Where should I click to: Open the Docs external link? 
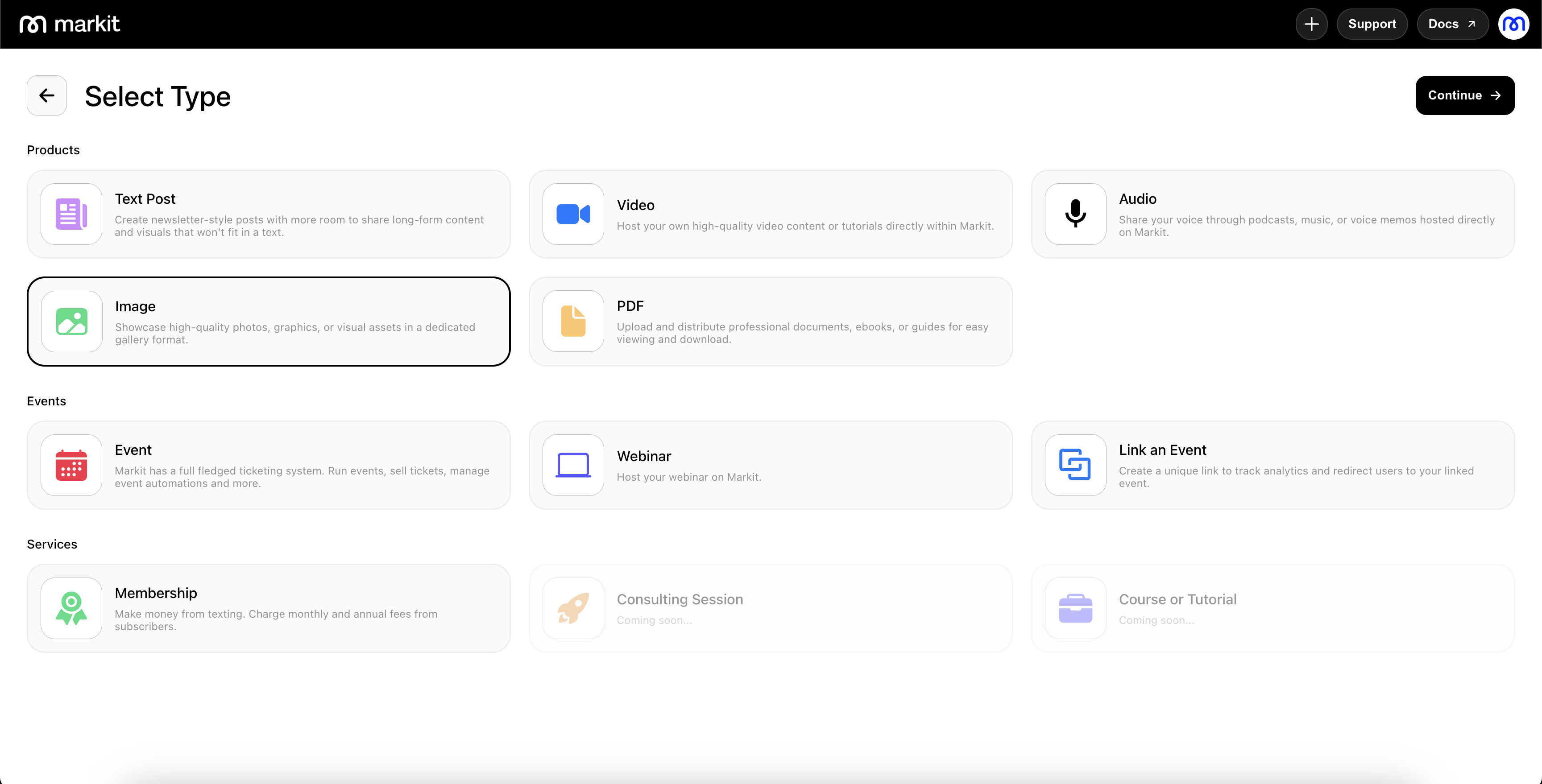[1451, 24]
